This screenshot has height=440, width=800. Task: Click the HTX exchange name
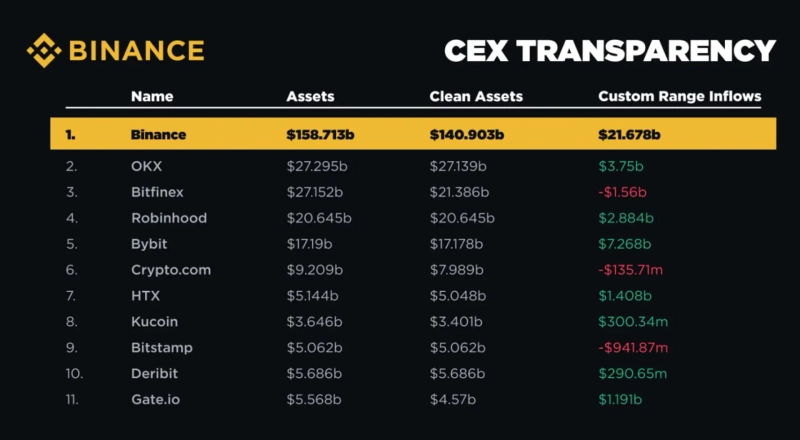tap(145, 296)
